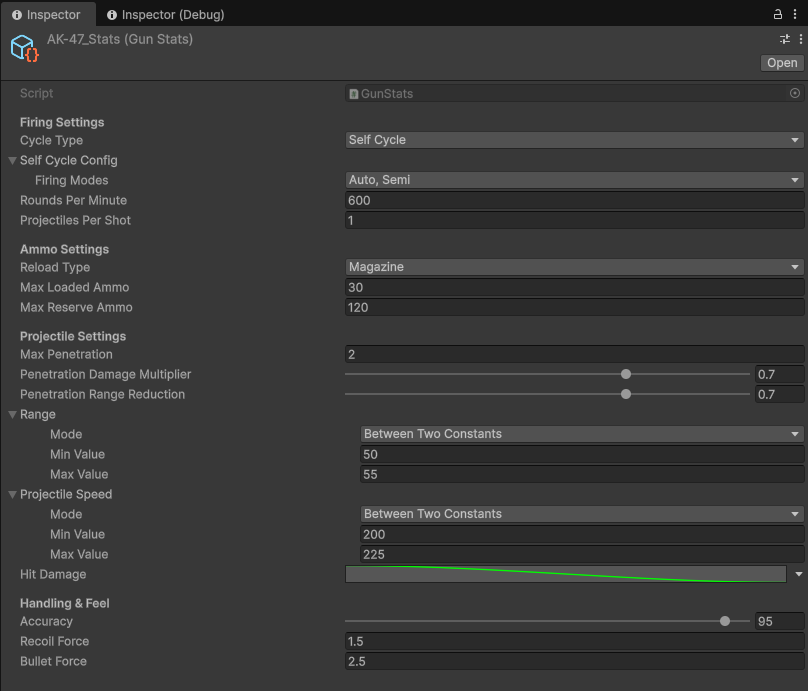Lock the Inspector with the padlock
Image resolution: width=808 pixels, height=691 pixels.
[778, 14]
